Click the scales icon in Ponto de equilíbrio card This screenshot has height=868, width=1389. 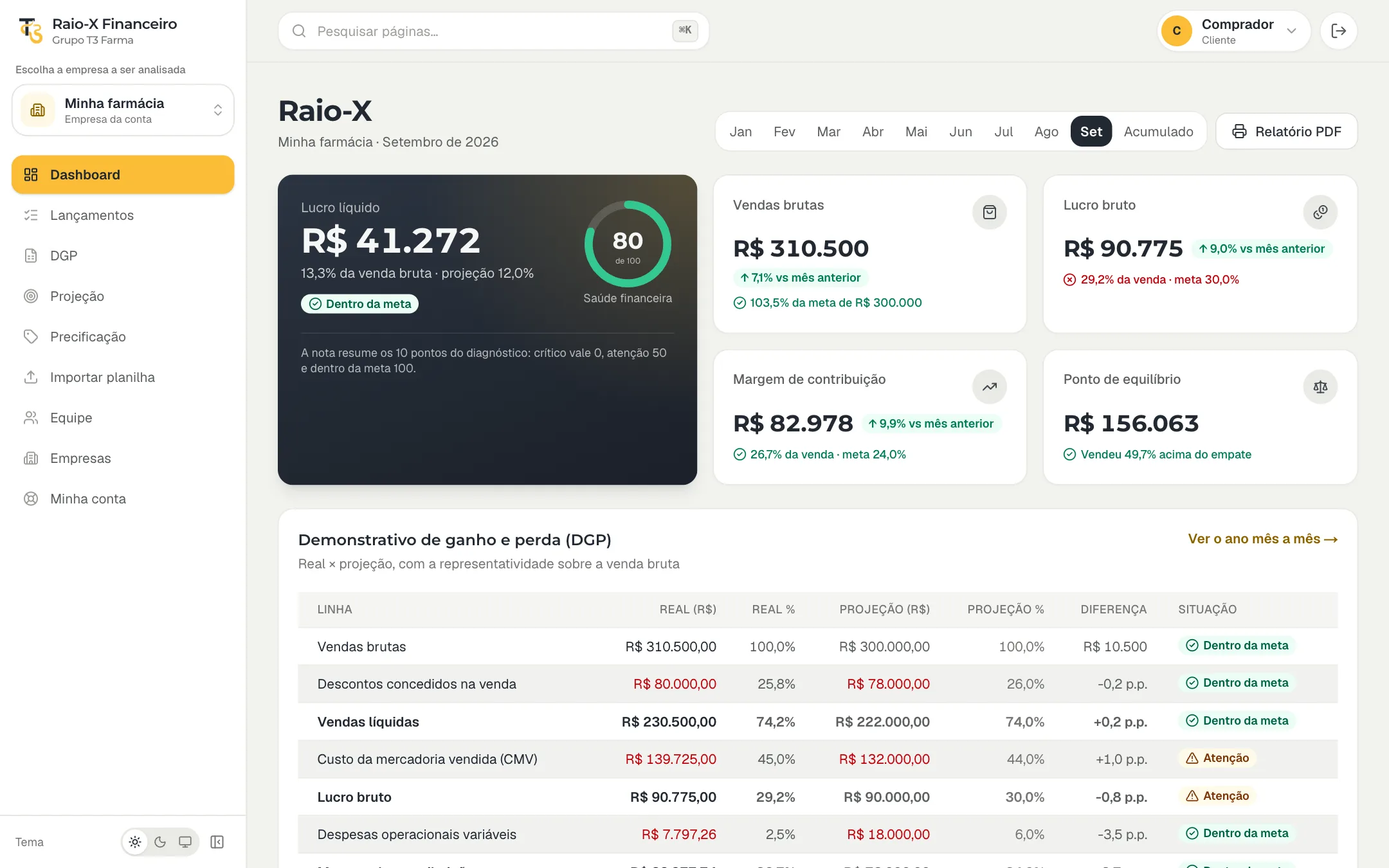click(x=1320, y=386)
